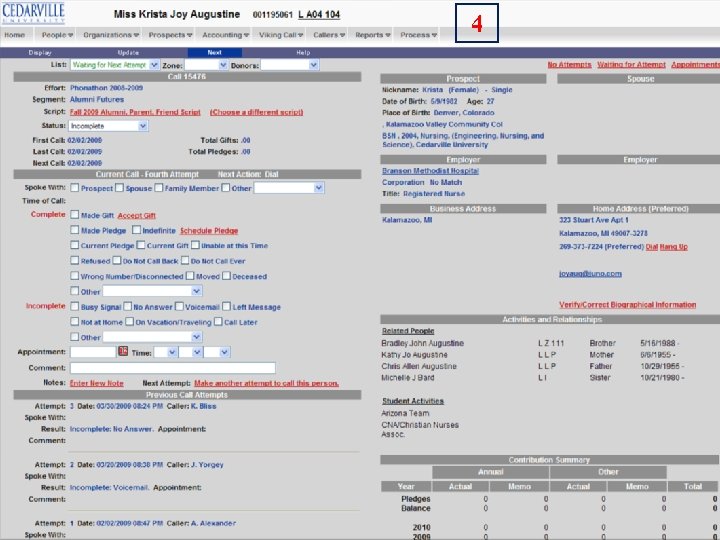Check the Spouse spoke-with checkbox

tap(119, 188)
